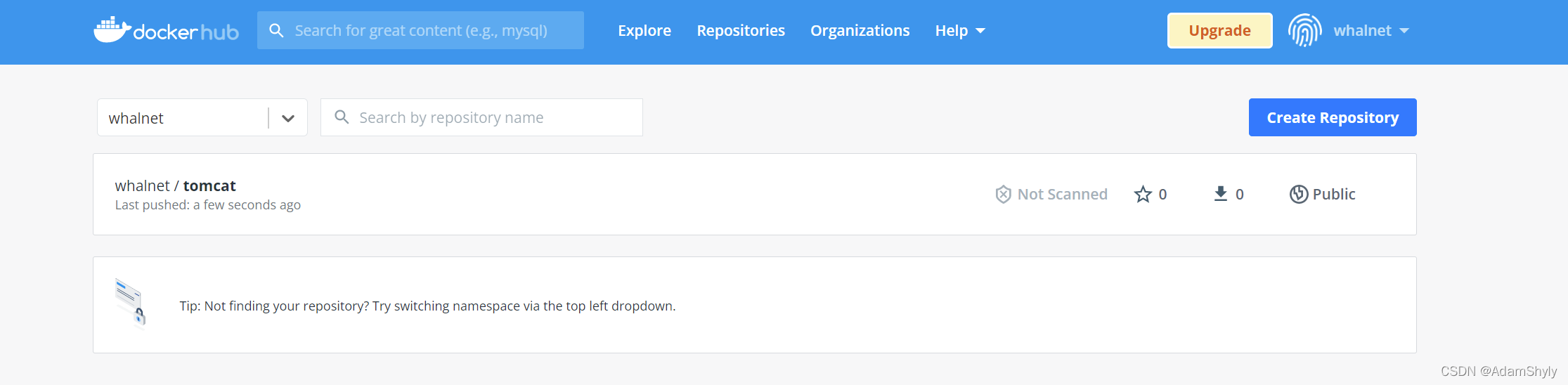Click the locked card tip illustration
Screen dimensions: 1568x385
(131, 303)
